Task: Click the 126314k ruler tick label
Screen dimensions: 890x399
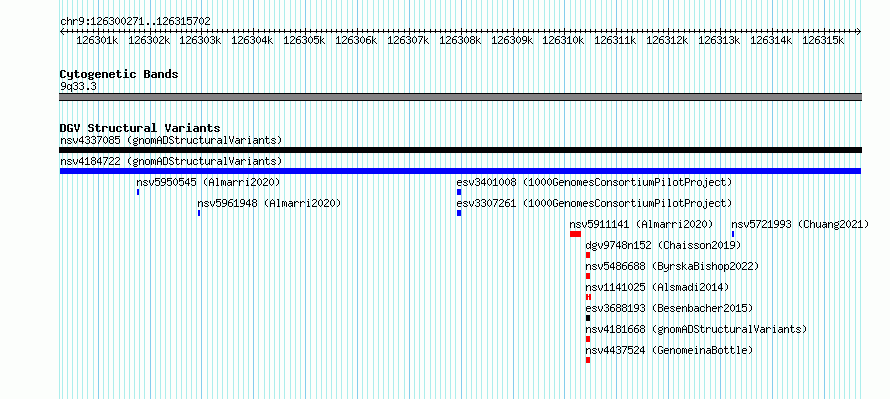Action: [771, 40]
